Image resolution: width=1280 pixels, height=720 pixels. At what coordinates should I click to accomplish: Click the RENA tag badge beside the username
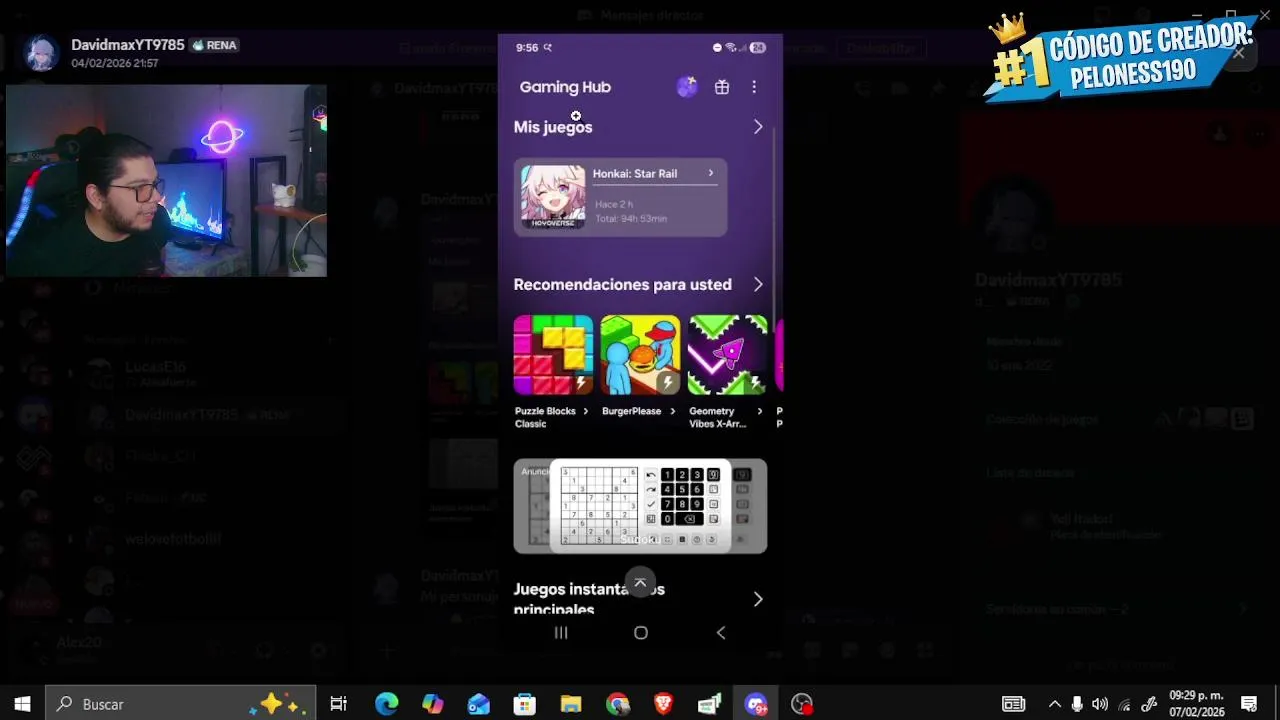215,45
